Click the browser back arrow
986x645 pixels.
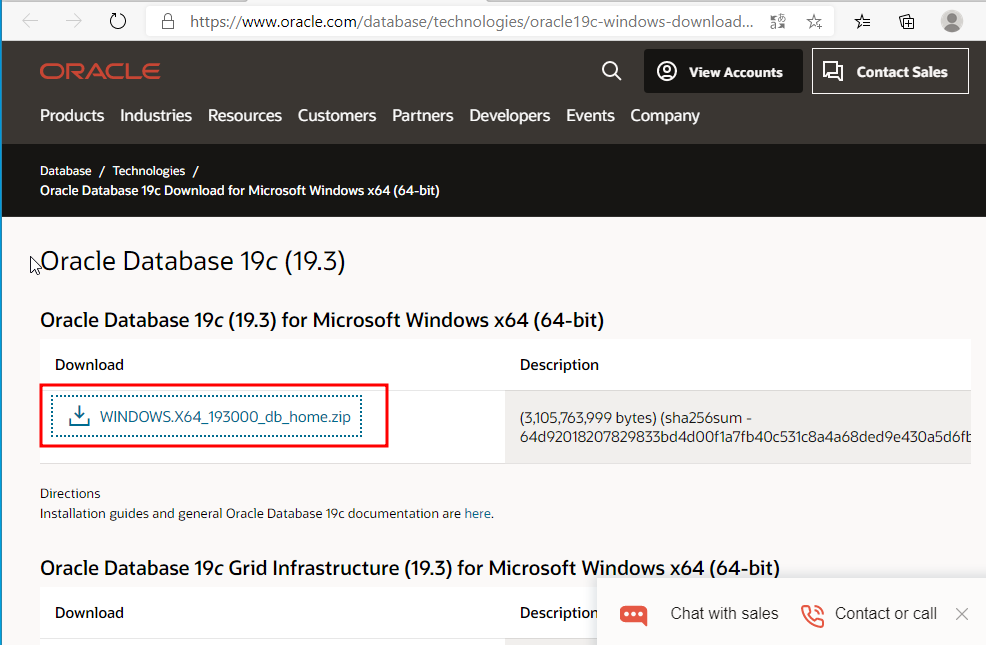30,21
